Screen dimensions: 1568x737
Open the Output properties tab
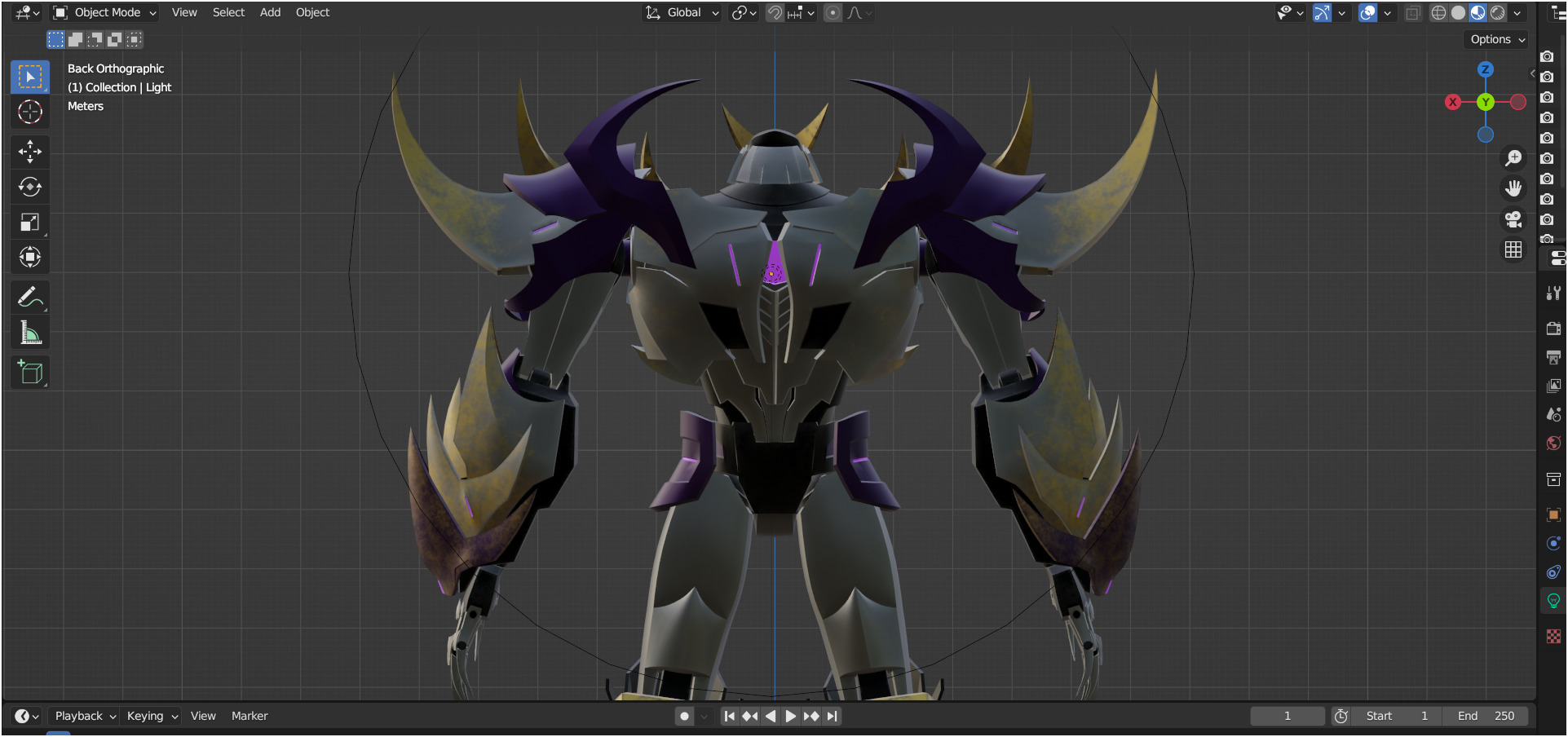click(x=1553, y=357)
